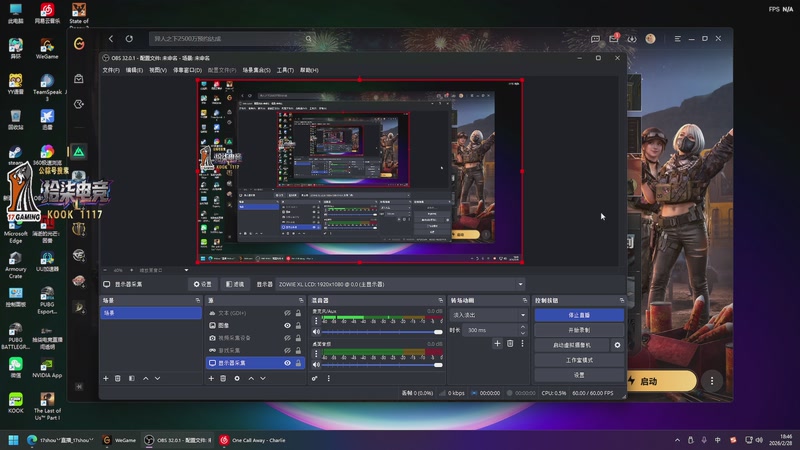The height and width of the screenshot is (450, 800).
Task: Toggle lock on Display Capture source
Action: [298, 363]
